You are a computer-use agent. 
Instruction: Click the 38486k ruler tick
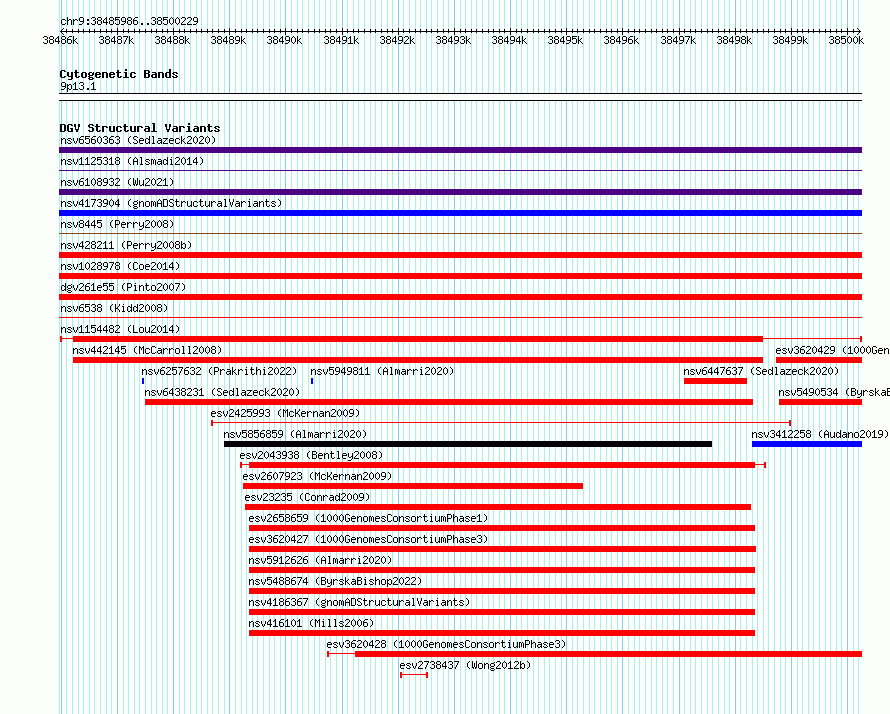click(60, 40)
